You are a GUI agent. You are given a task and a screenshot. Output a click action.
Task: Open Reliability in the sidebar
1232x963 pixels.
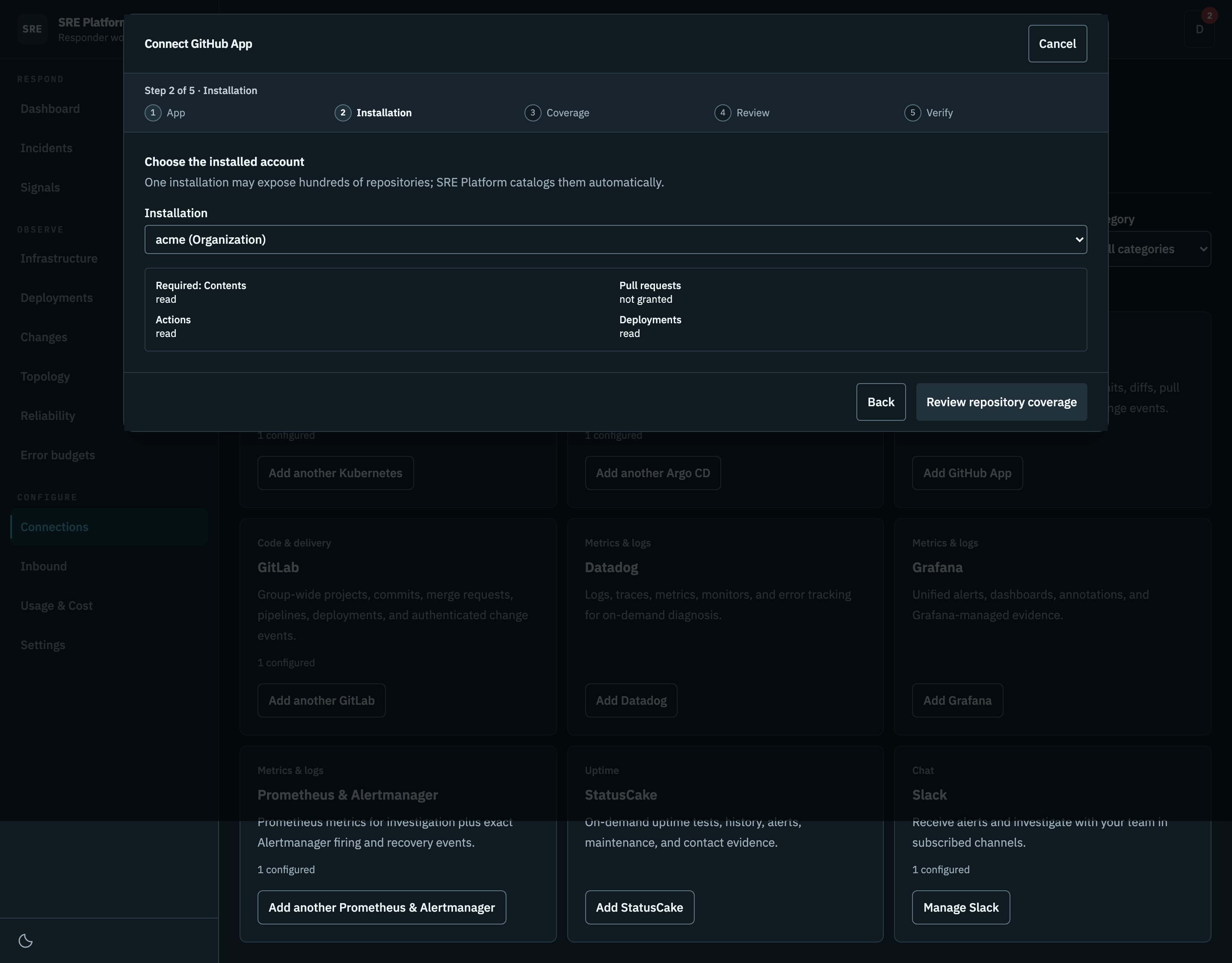click(x=48, y=416)
